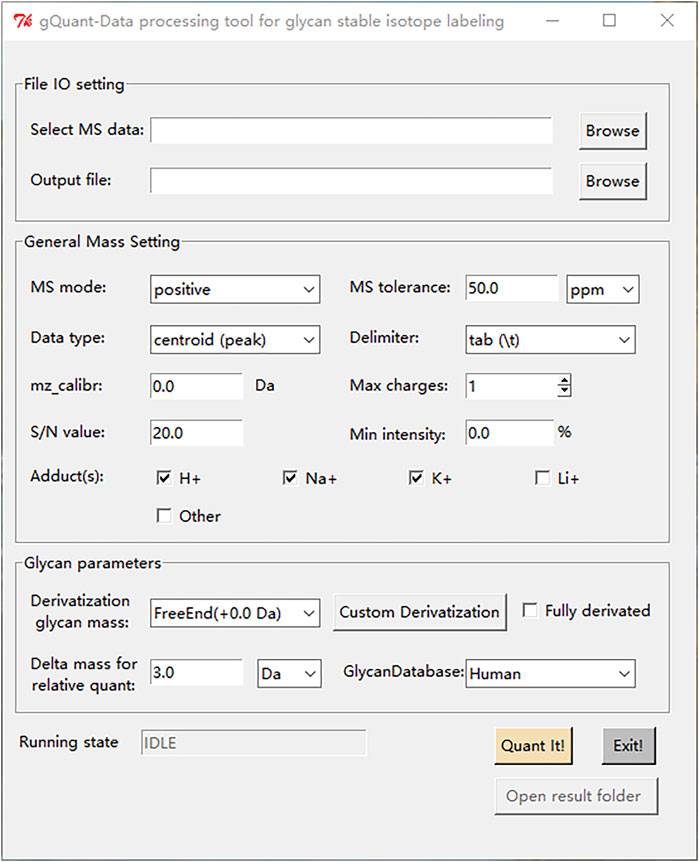Expand the GlycanDatabase Human dropdown
Viewport: 699px width, 862px height.
[x=550, y=673]
